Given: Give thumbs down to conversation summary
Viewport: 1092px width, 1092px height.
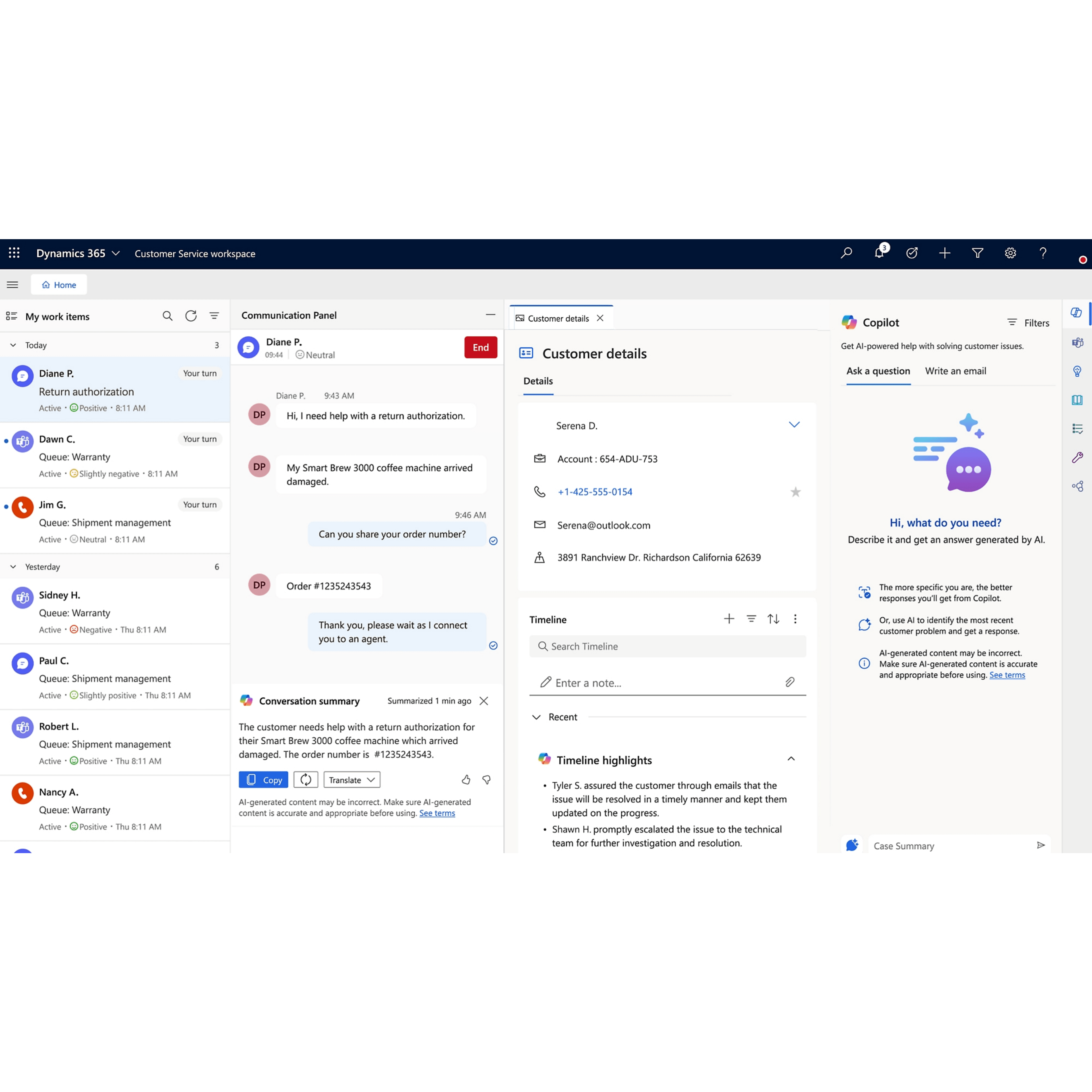Looking at the screenshot, I should [486, 780].
